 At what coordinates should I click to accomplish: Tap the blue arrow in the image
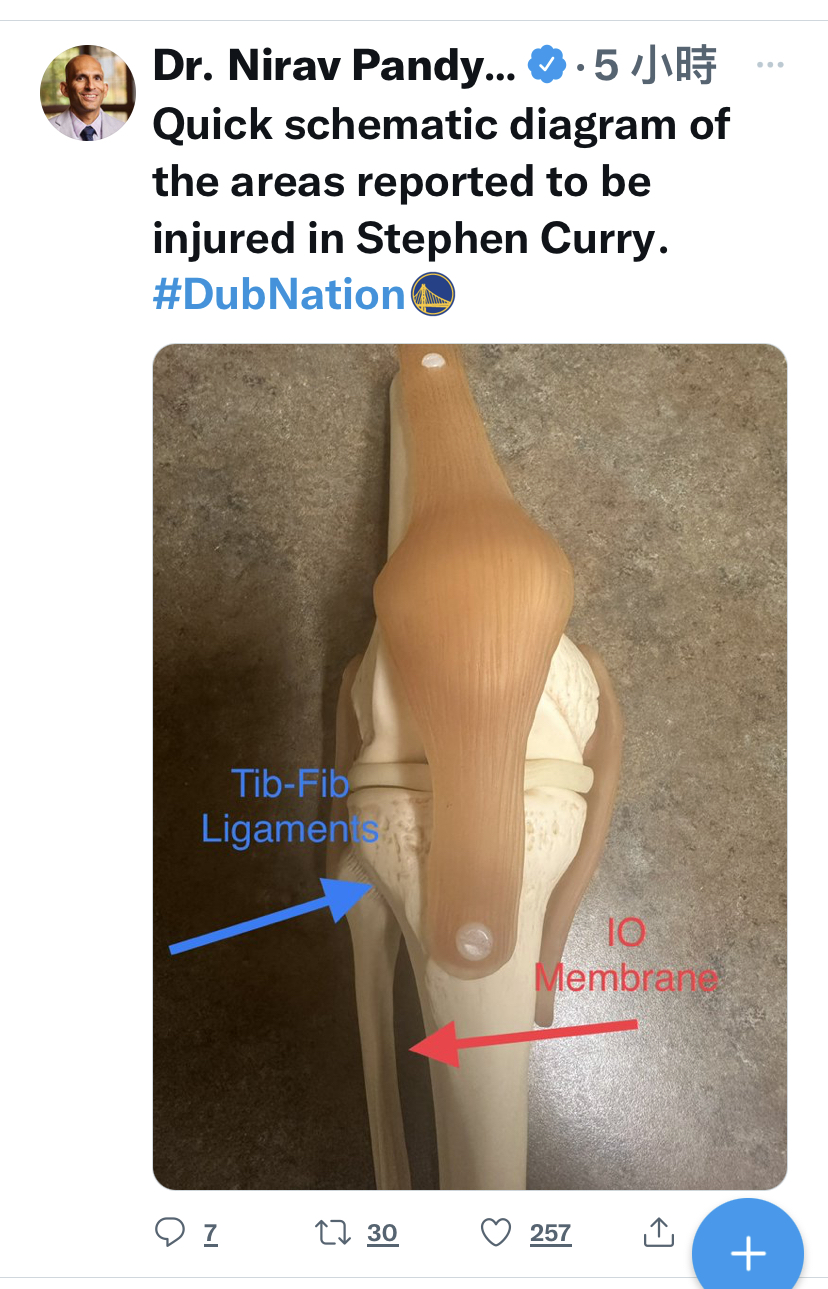(x=272, y=913)
